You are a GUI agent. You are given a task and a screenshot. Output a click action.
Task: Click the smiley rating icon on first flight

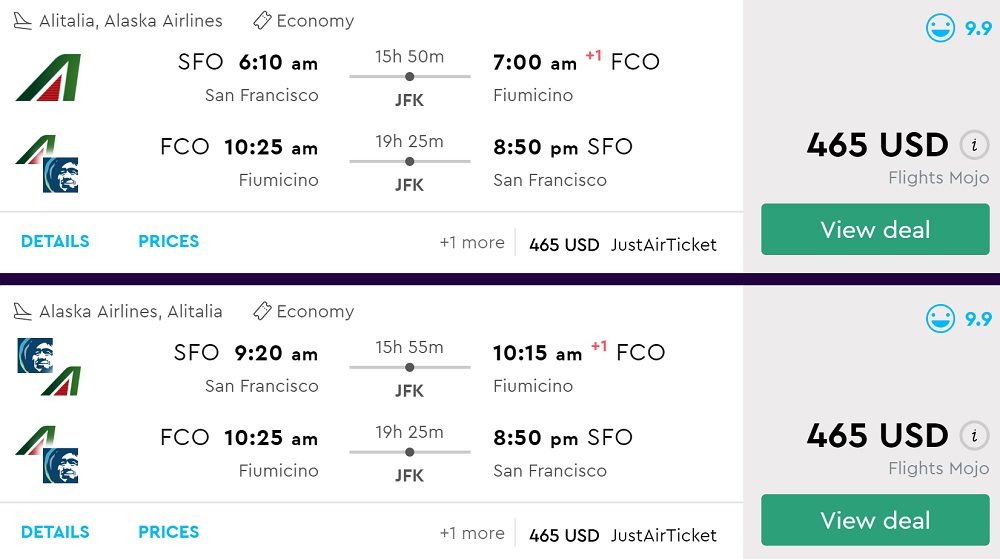[941, 28]
